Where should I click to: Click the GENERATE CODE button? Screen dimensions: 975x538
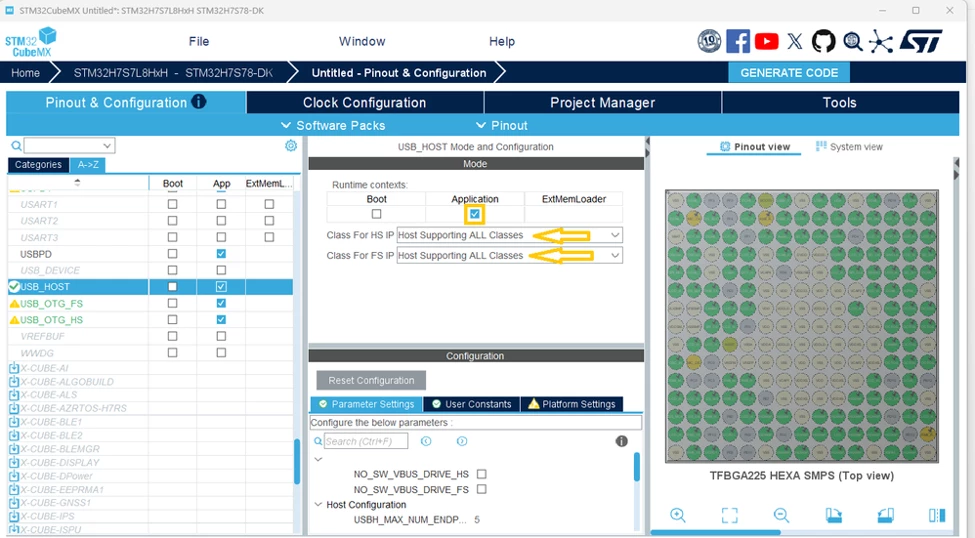pyautogui.click(x=789, y=73)
